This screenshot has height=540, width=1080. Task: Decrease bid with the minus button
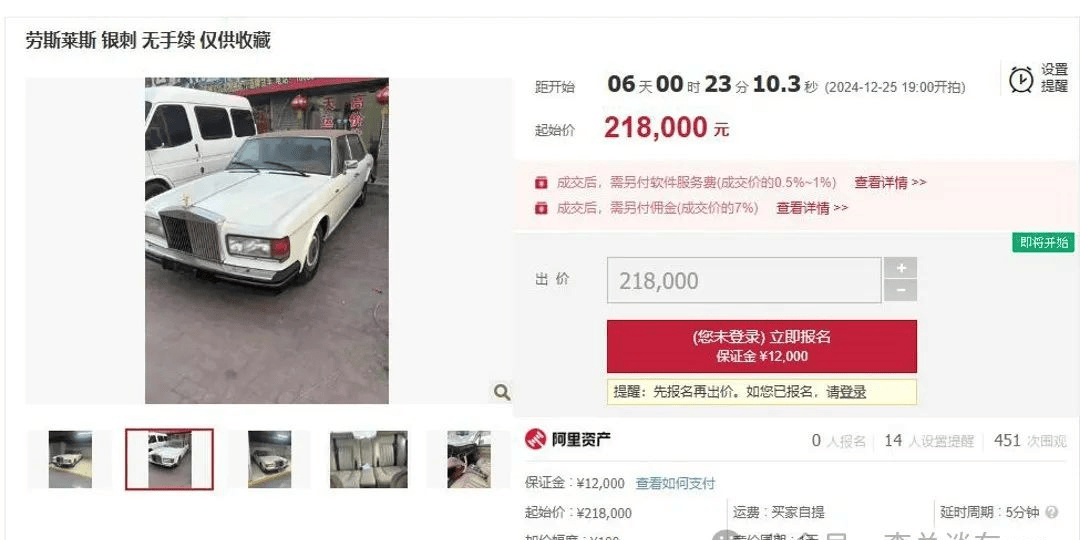901,291
